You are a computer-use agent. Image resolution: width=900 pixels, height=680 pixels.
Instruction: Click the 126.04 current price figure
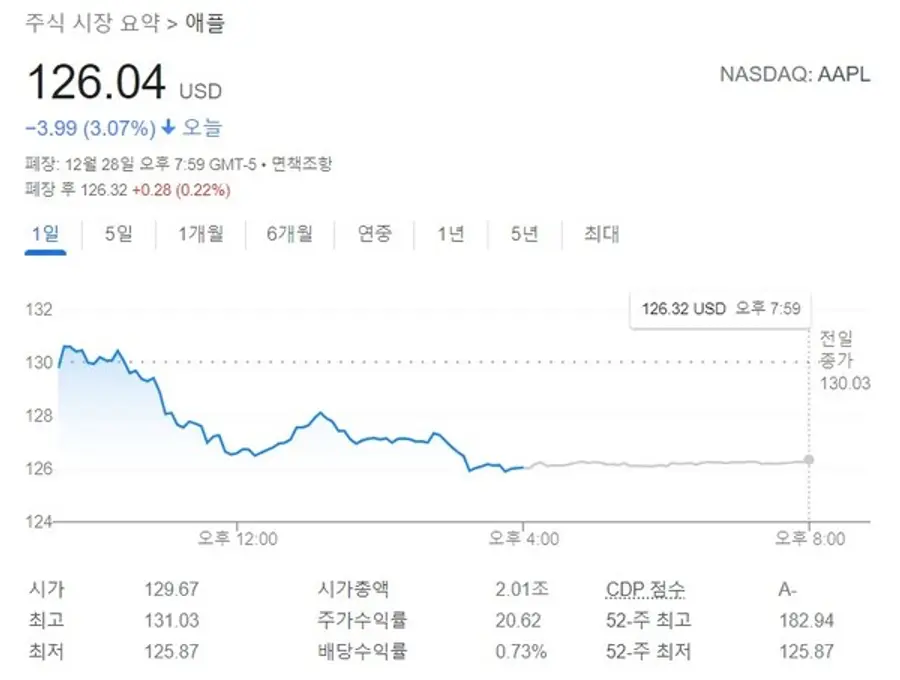[96, 82]
